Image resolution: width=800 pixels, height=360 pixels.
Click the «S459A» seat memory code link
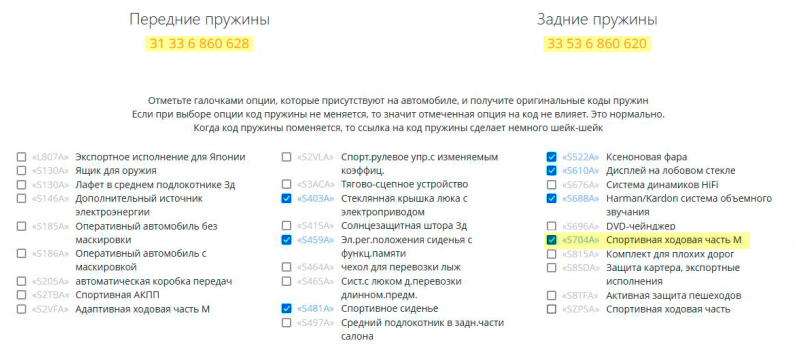pyautogui.click(x=315, y=240)
